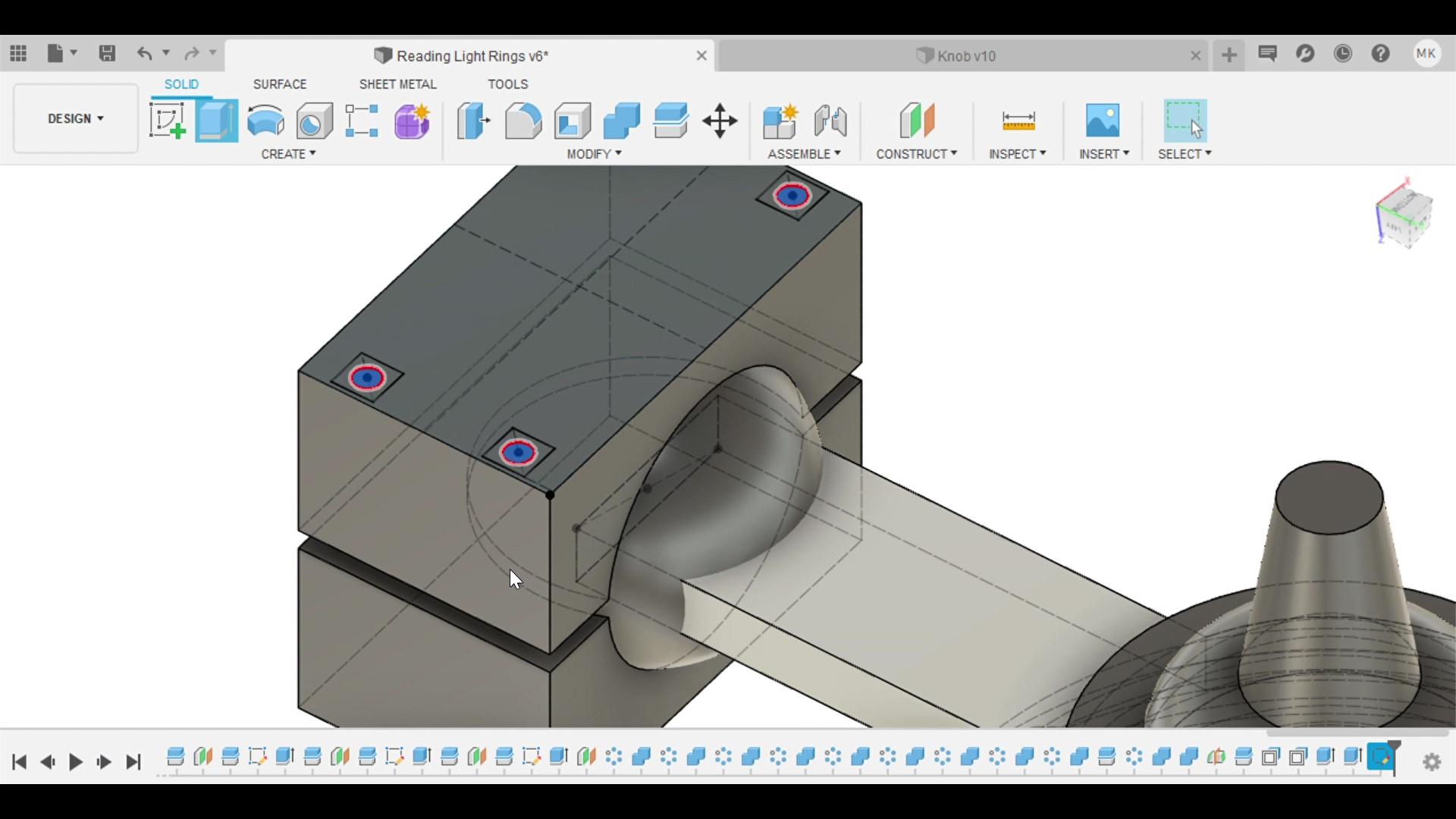Click the ViewCube in the corner
Screen dimensions: 1456x819
(x=1404, y=216)
